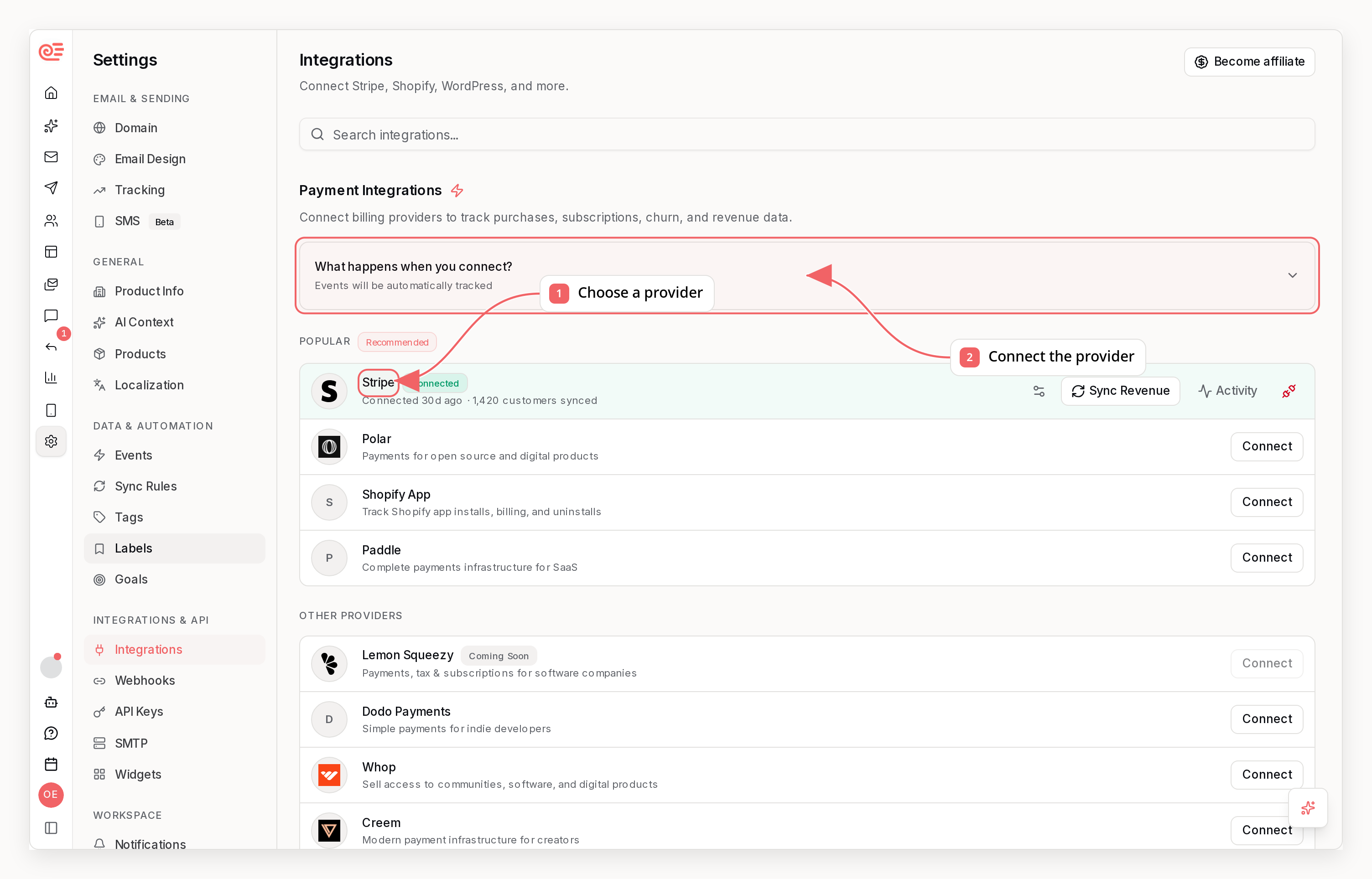
Task: Open SMS Beta settings
Action: 174,222
